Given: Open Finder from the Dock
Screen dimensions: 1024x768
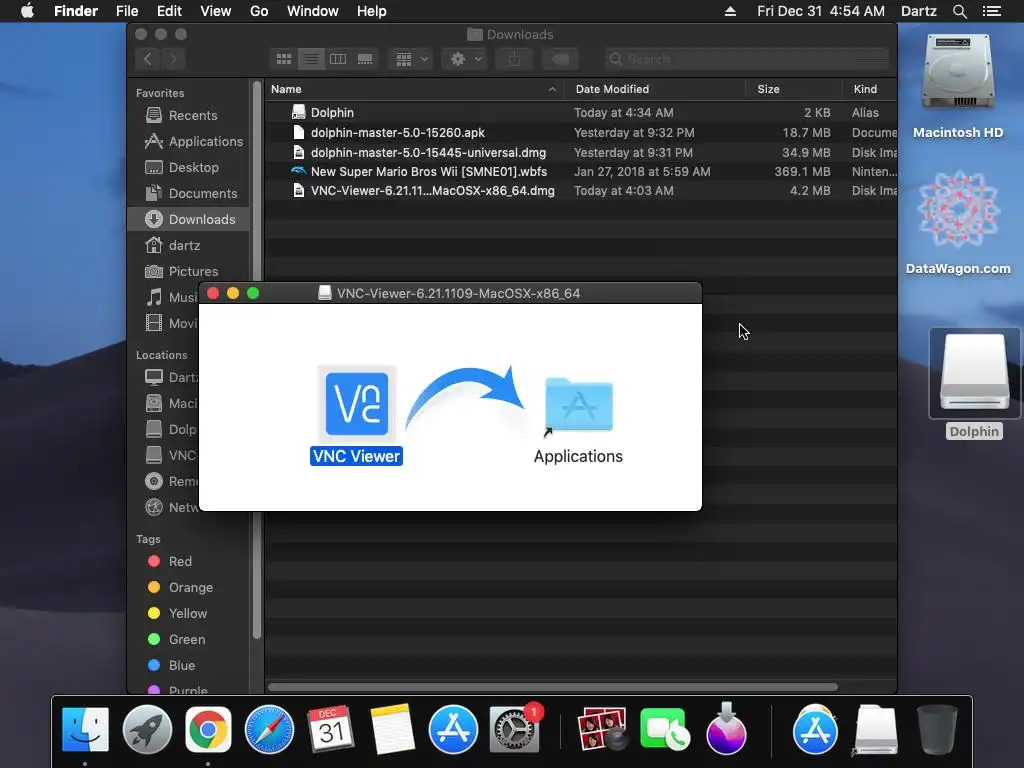Looking at the screenshot, I should (85, 730).
